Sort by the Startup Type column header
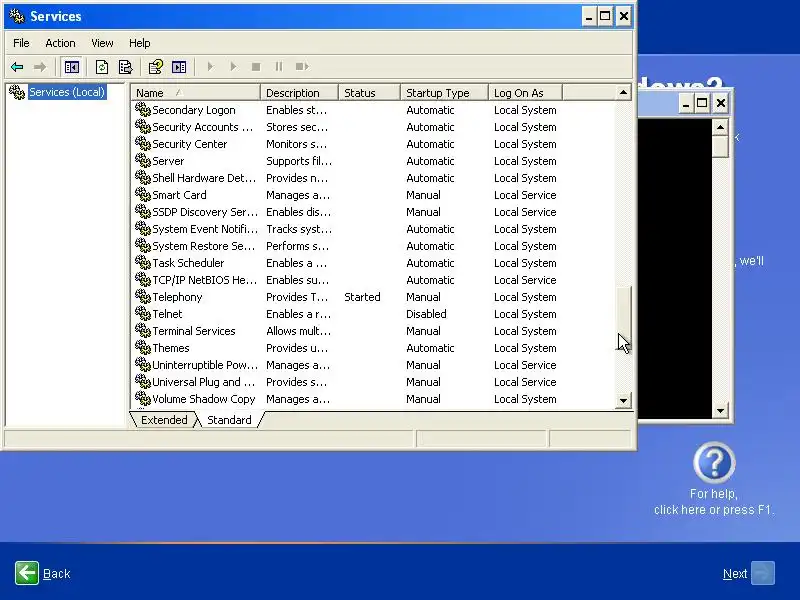This screenshot has height=600, width=800. (444, 93)
